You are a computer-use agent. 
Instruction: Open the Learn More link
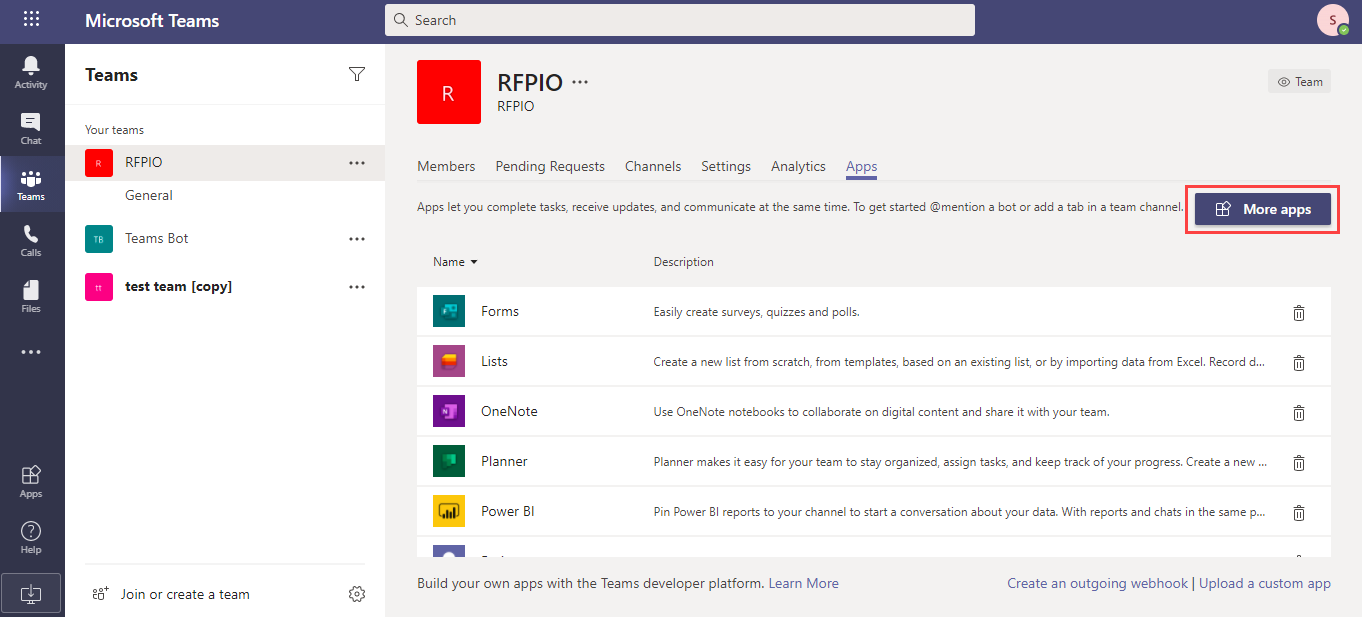coord(804,583)
